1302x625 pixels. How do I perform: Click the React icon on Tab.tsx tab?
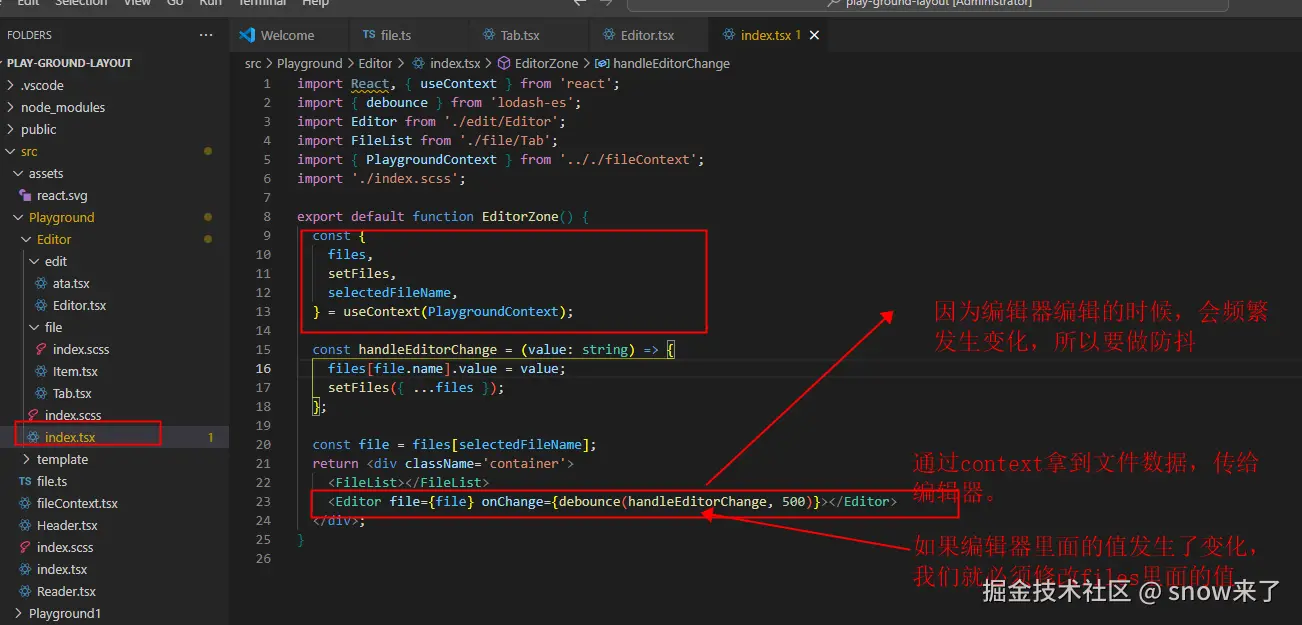pyautogui.click(x=488, y=35)
